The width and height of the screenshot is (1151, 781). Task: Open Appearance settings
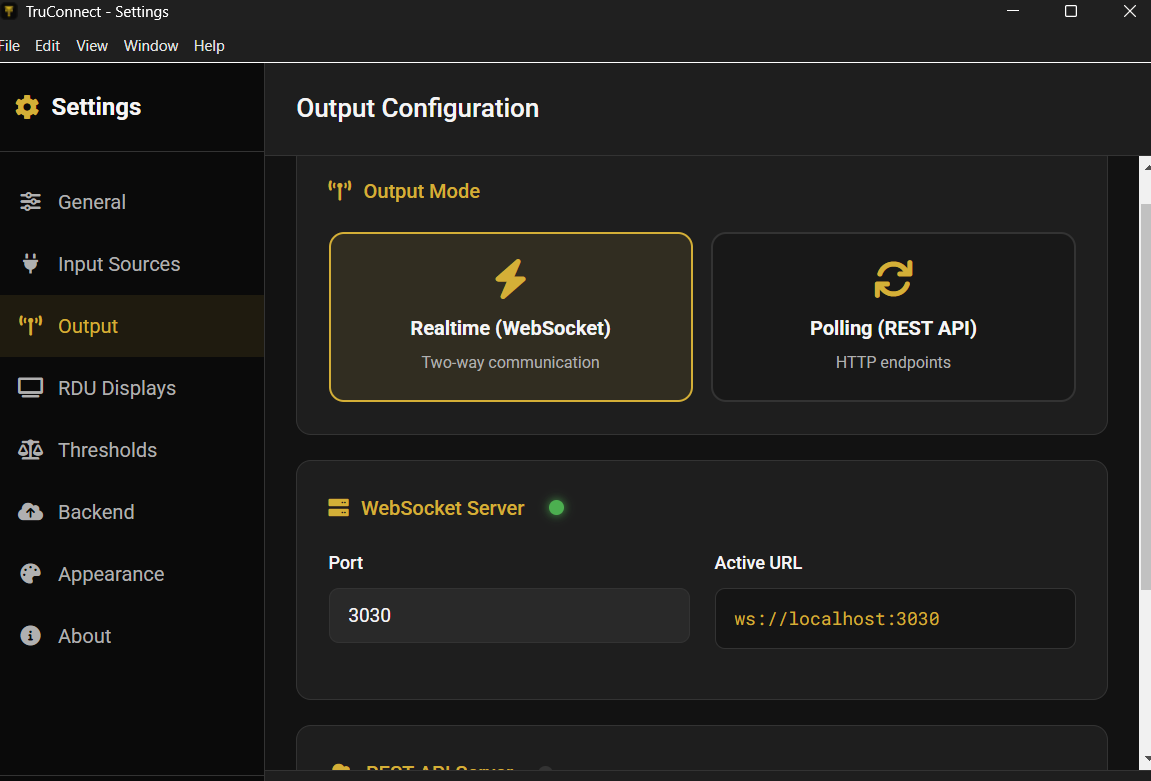point(132,574)
